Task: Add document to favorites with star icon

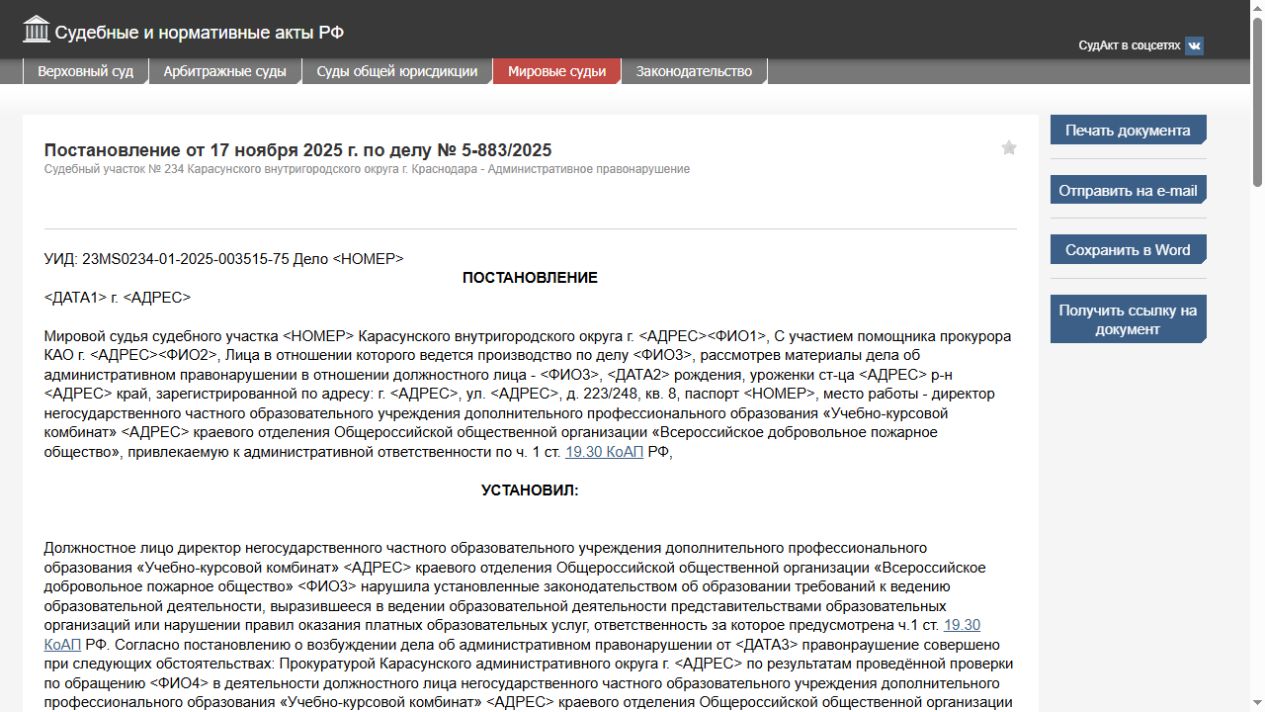Action: click(x=1009, y=148)
